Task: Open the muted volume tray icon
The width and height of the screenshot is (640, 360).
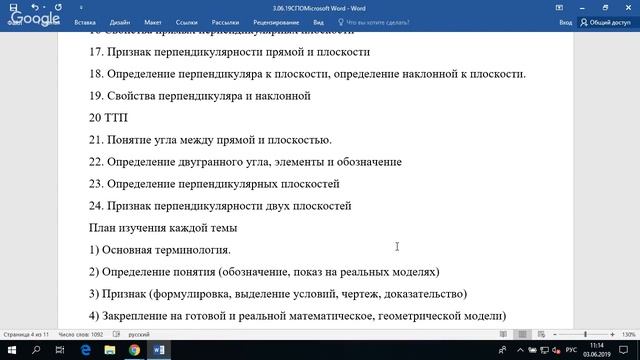Action: click(556, 350)
